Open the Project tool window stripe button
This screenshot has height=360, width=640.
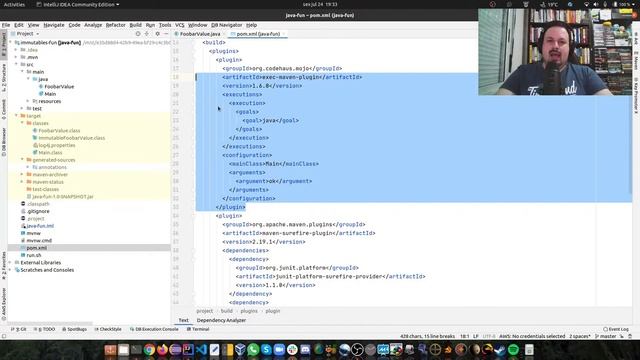(x=4, y=45)
